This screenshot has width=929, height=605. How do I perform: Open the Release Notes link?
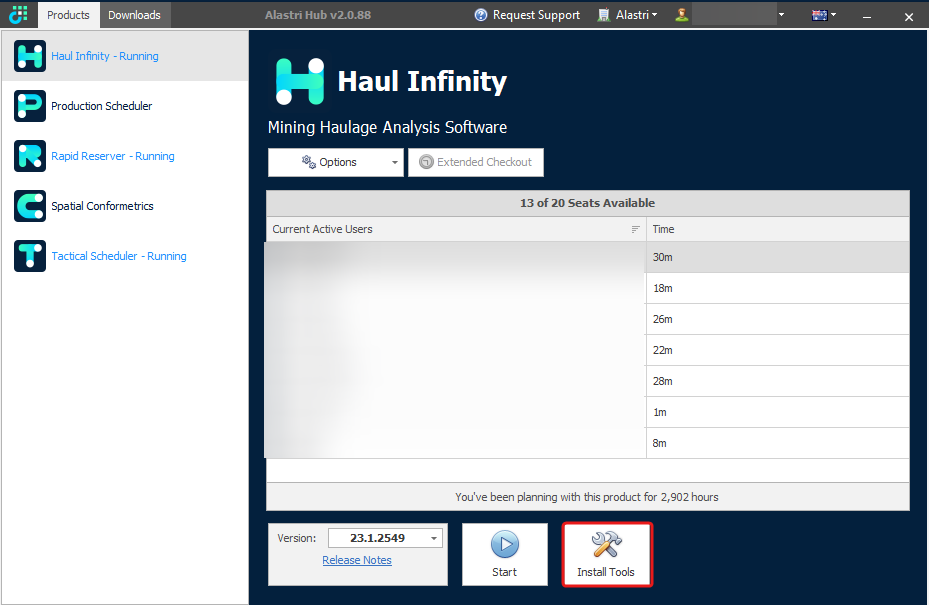357,560
